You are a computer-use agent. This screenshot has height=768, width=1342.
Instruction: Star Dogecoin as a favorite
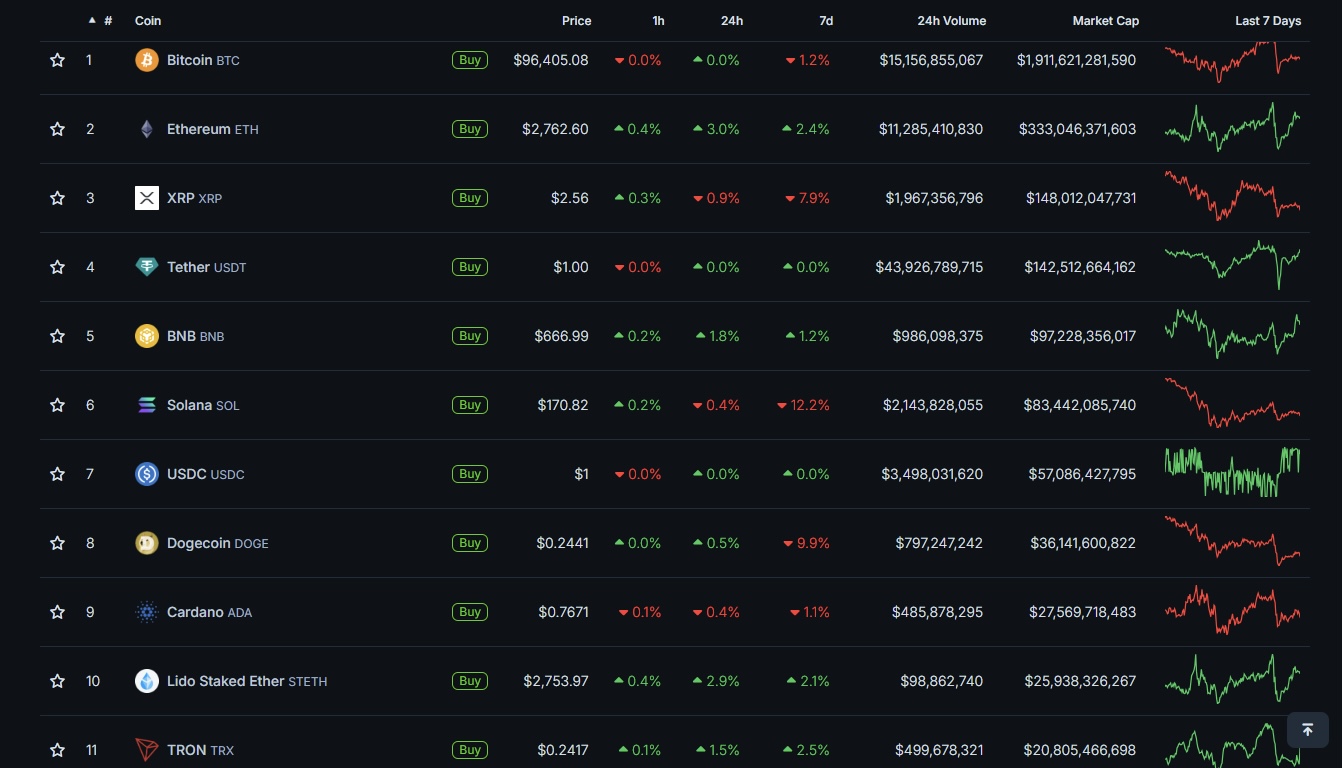(58, 543)
